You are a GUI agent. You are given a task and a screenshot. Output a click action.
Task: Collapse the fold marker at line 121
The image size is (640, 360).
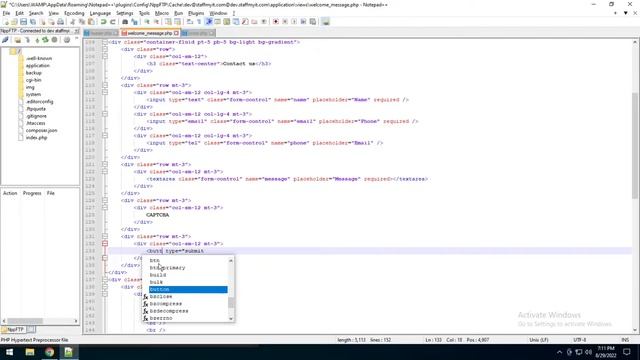[105, 164]
